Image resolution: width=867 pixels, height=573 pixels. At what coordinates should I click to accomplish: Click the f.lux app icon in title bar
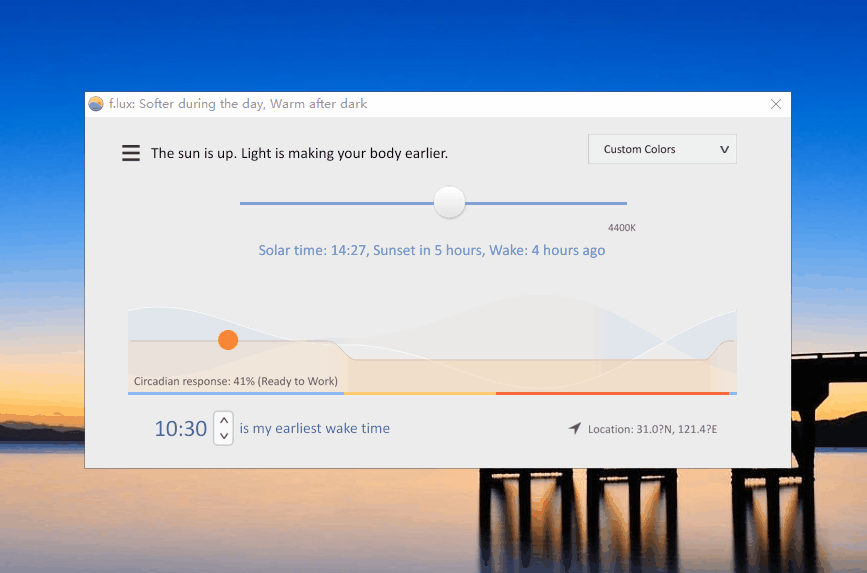click(x=96, y=104)
